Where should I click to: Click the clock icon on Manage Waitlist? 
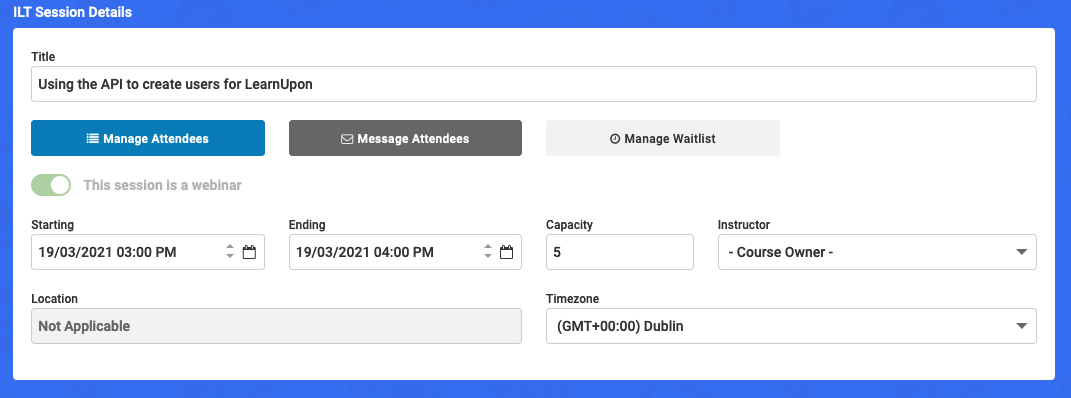pos(615,139)
